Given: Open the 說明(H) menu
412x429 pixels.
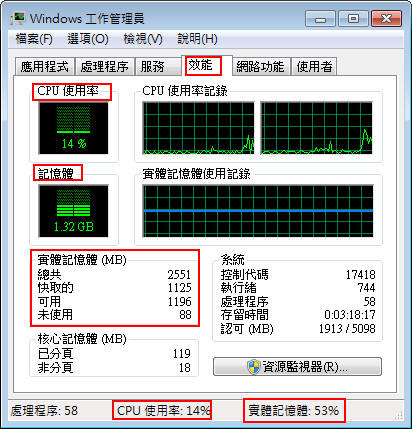Looking at the screenshot, I should coord(197,39).
